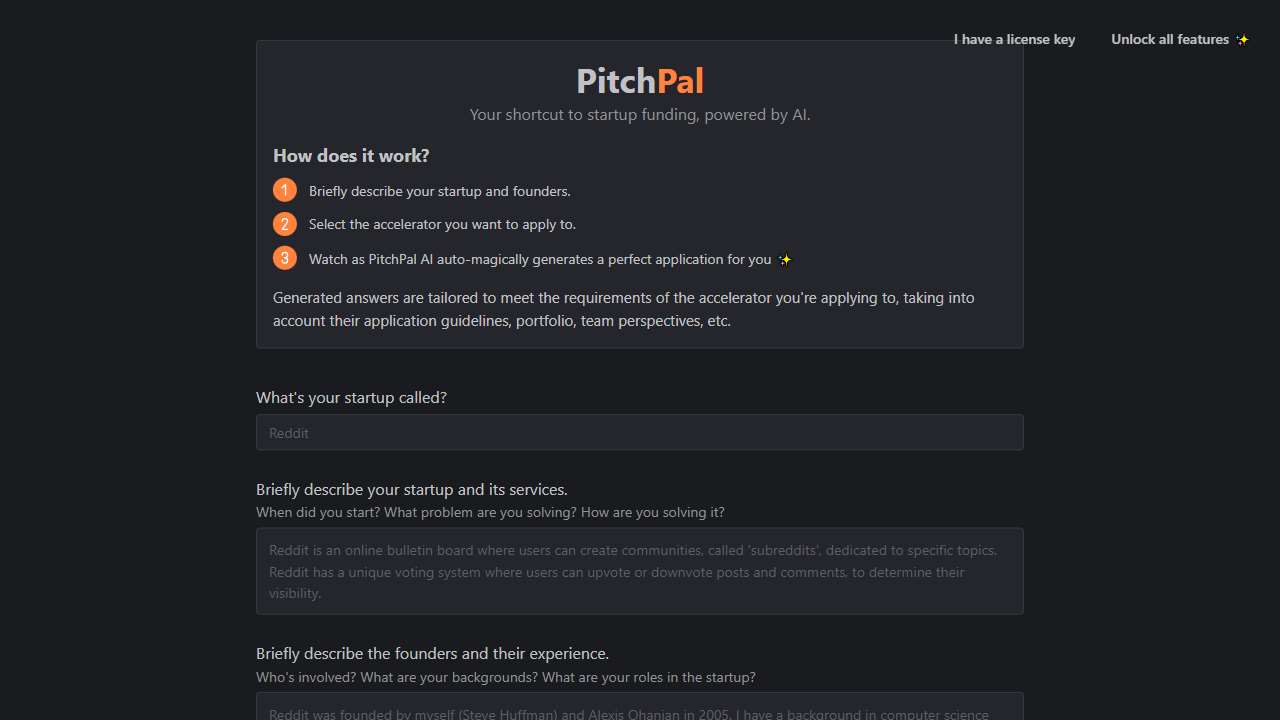
Task: Click the What's your startup called label
Action: (351, 397)
